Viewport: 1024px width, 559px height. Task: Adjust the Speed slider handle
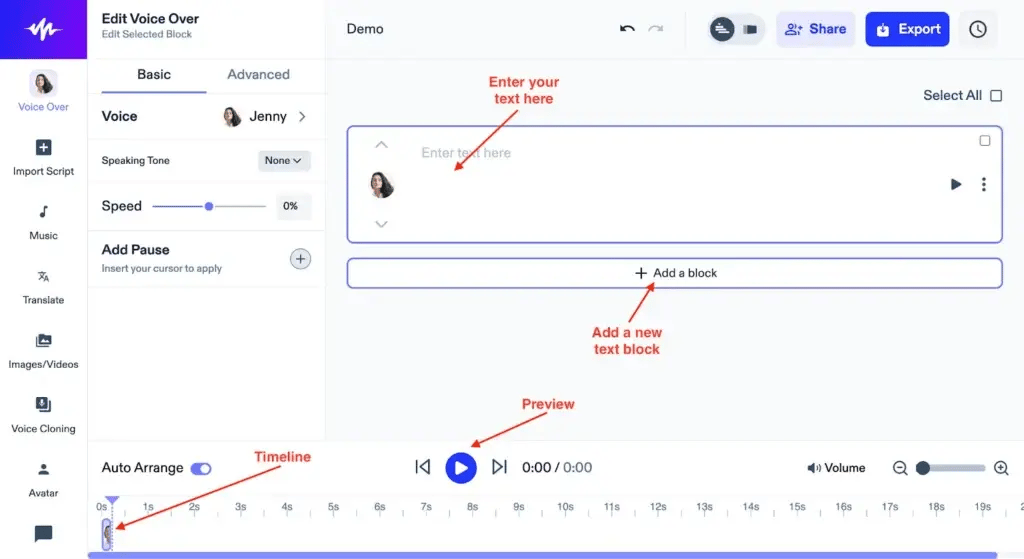click(209, 206)
